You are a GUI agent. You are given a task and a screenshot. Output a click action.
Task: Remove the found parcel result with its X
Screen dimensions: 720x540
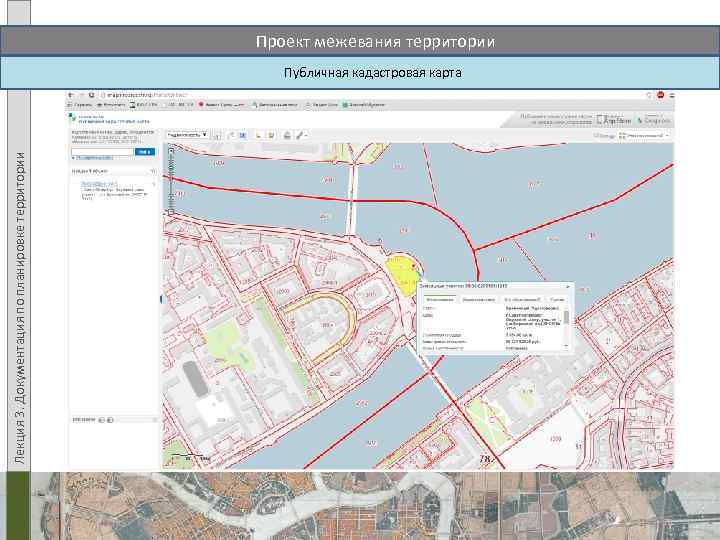(x=154, y=184)
